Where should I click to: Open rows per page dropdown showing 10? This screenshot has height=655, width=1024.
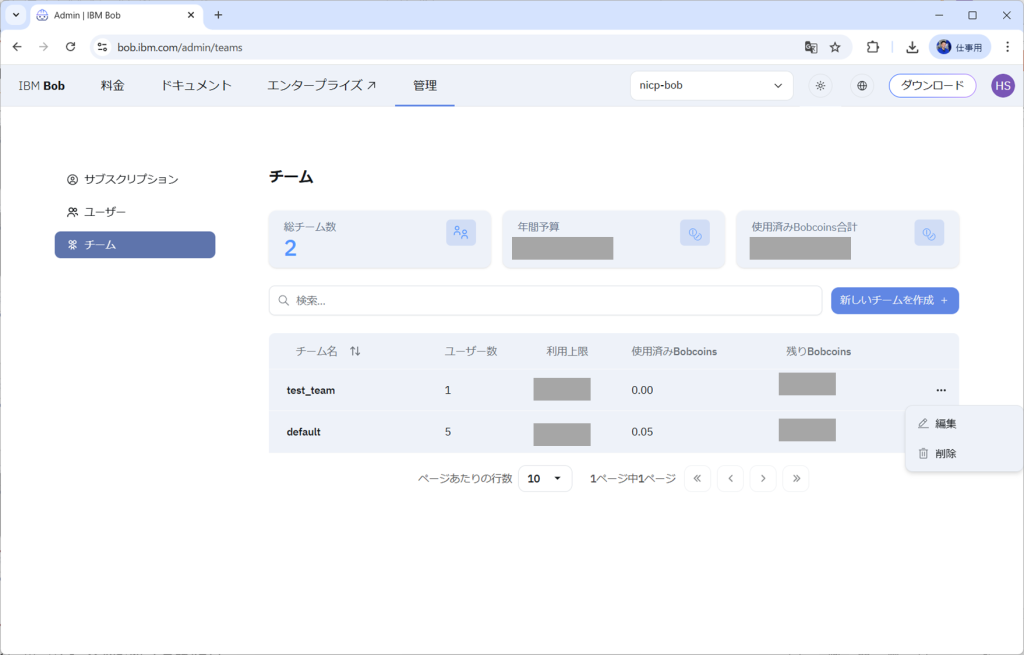click(545, 479)
